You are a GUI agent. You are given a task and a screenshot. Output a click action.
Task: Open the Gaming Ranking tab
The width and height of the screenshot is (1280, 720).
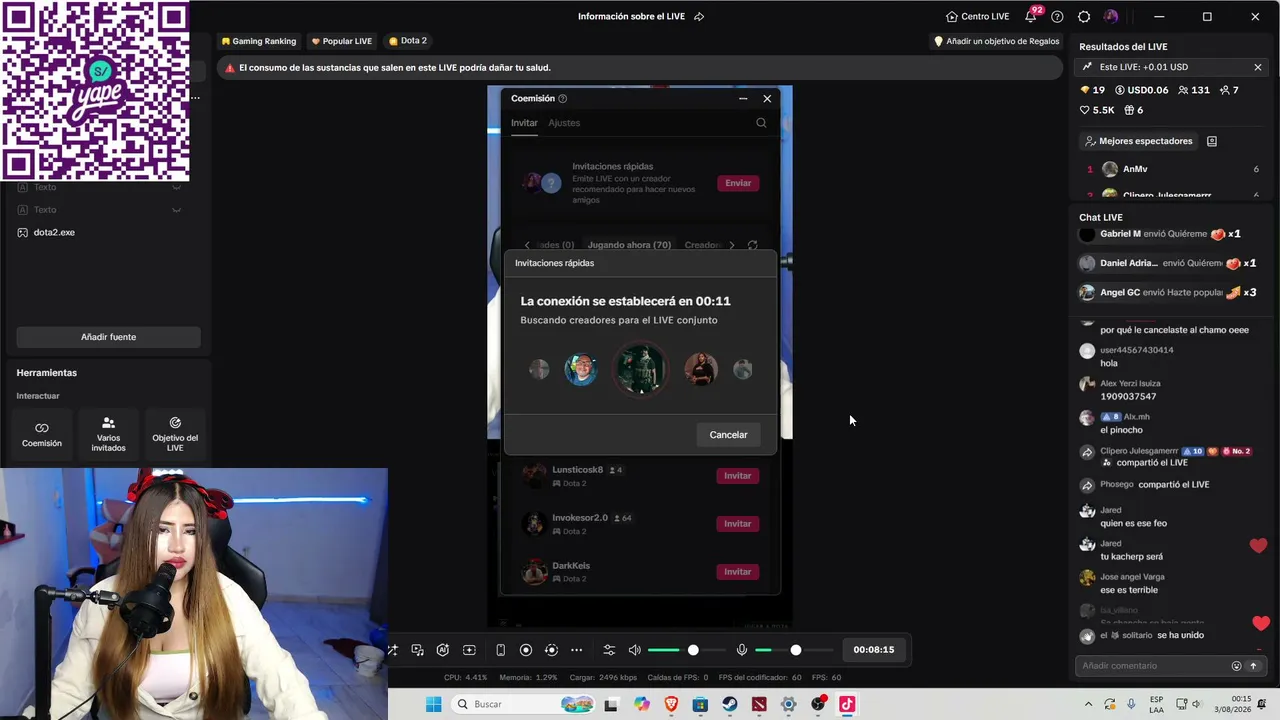click(259, 41)
